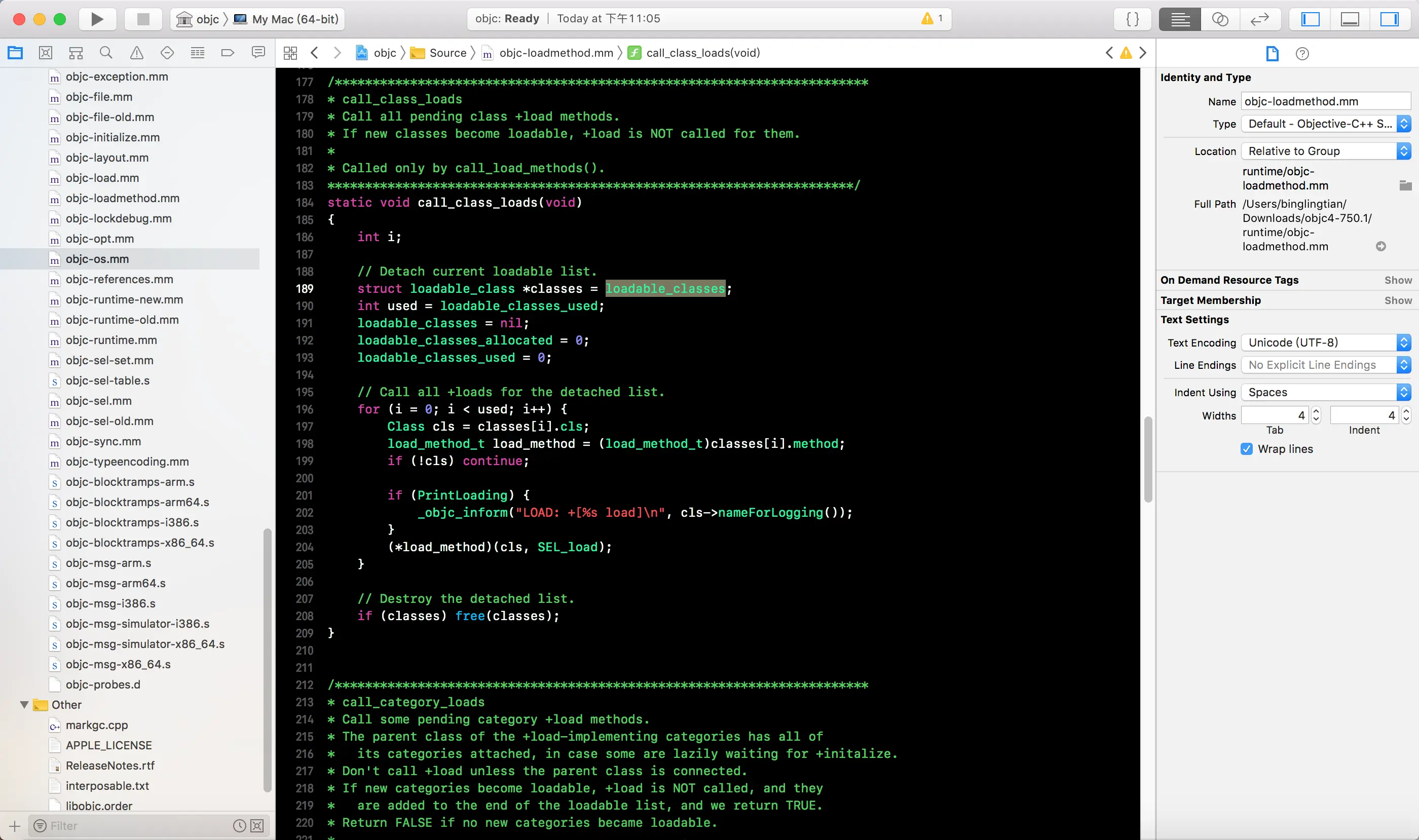
Task: Click the file Name input field
Action: pos(1325,101)
